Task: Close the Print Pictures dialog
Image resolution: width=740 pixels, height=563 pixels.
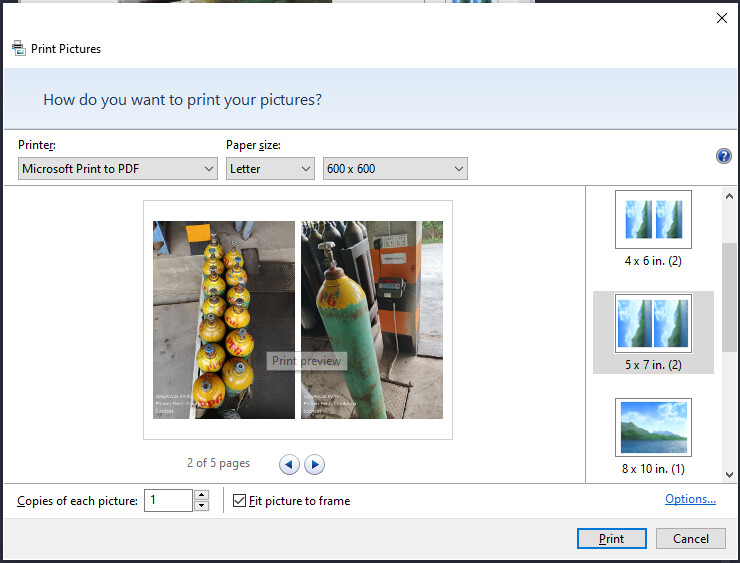Action: coord(722,18)
